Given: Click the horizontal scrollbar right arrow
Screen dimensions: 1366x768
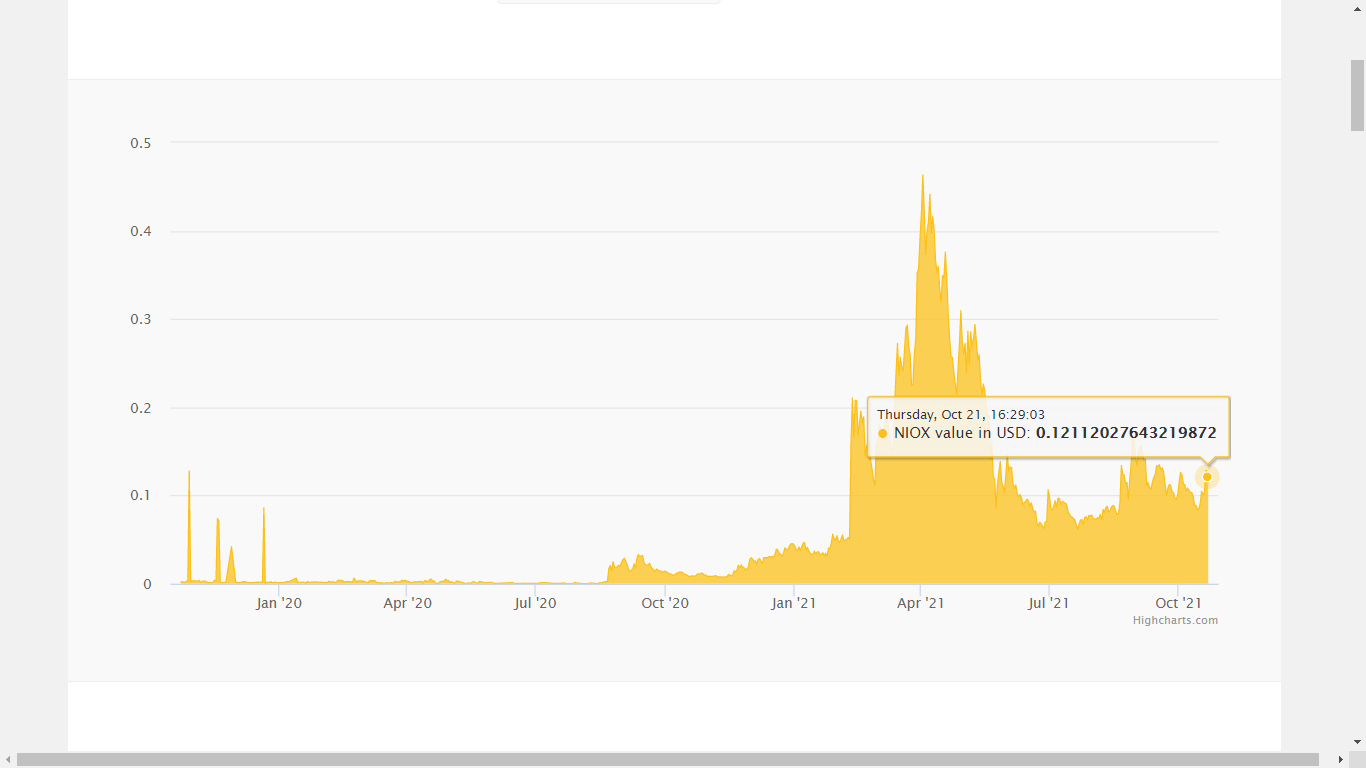Looking at the screenshot, I should pos(1341,760).
